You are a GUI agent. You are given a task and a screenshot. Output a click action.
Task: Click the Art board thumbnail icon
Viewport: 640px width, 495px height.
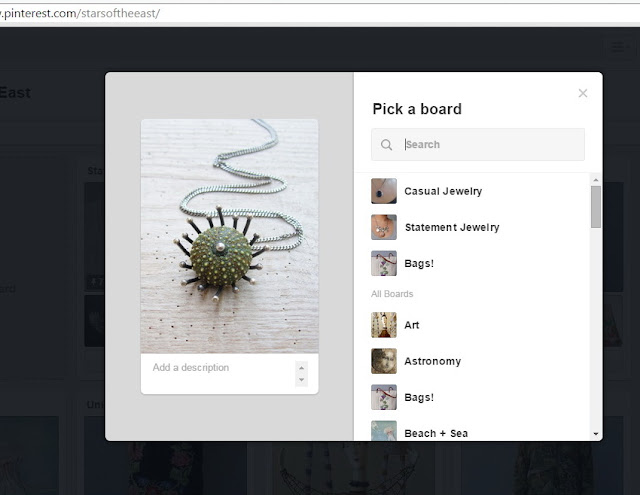[x=384, y=325]
